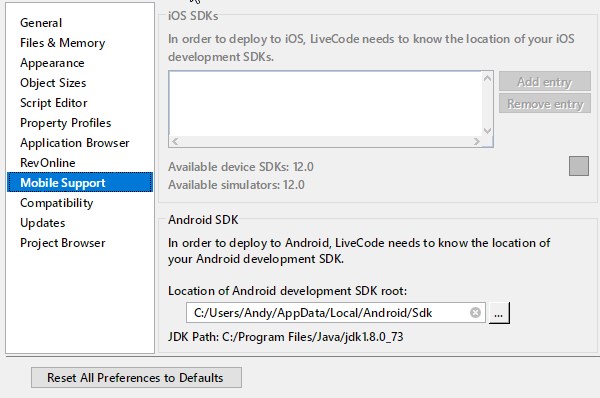The image size is (600, 398).
Task: Click Add entry for iOS SDKs
Action: pos(545,82)
